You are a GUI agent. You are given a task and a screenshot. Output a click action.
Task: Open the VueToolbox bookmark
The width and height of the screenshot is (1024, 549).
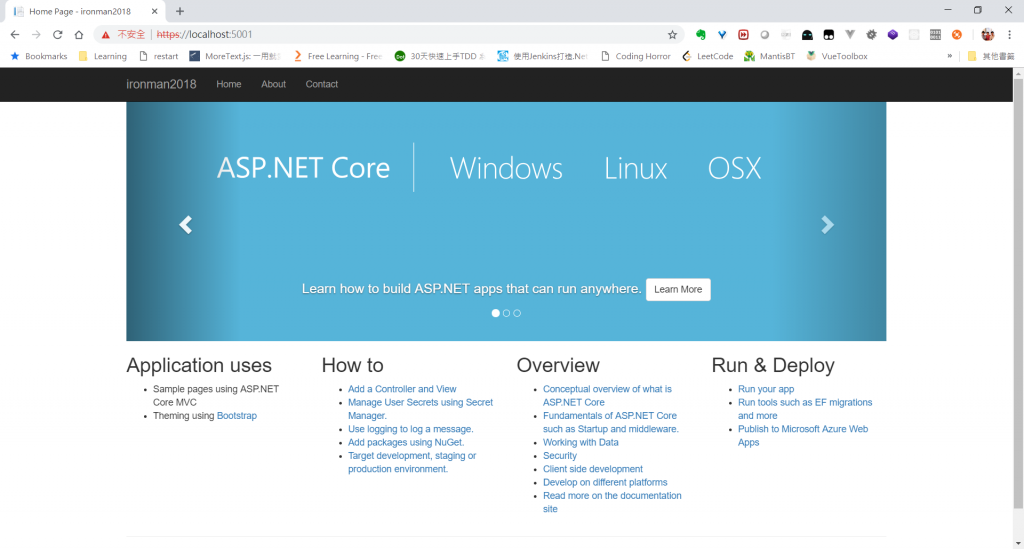(837, 56)
